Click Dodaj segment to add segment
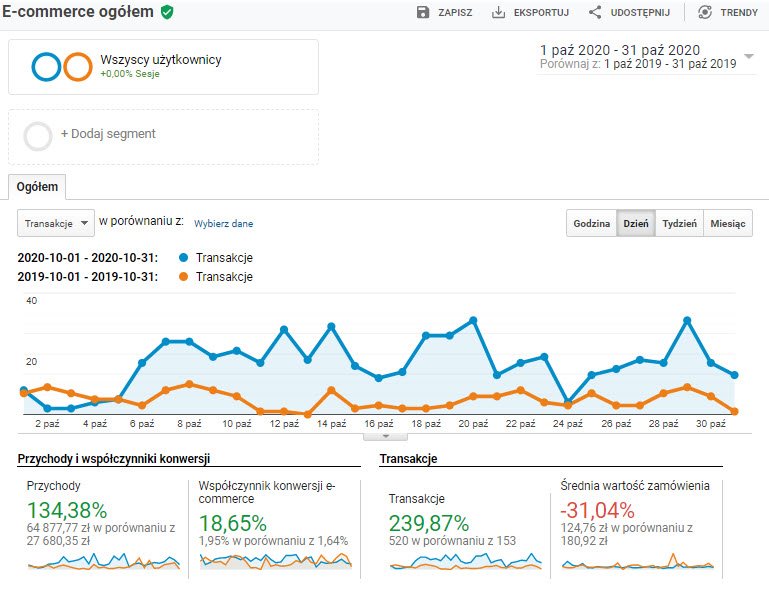Screen dimensions: 769x596 tap(108, 134)
